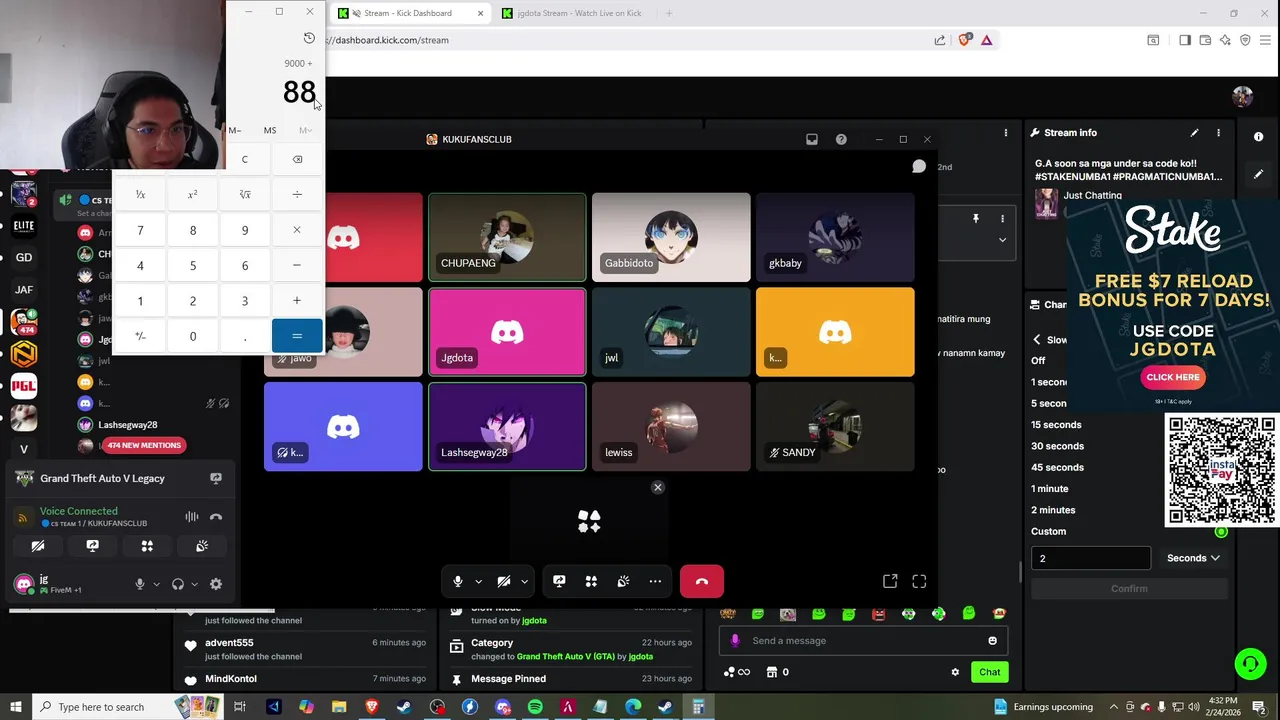This screenshot has height=720, width=1280.
Task: Open camera options arrow in call controls
Action: pos(524,581)
